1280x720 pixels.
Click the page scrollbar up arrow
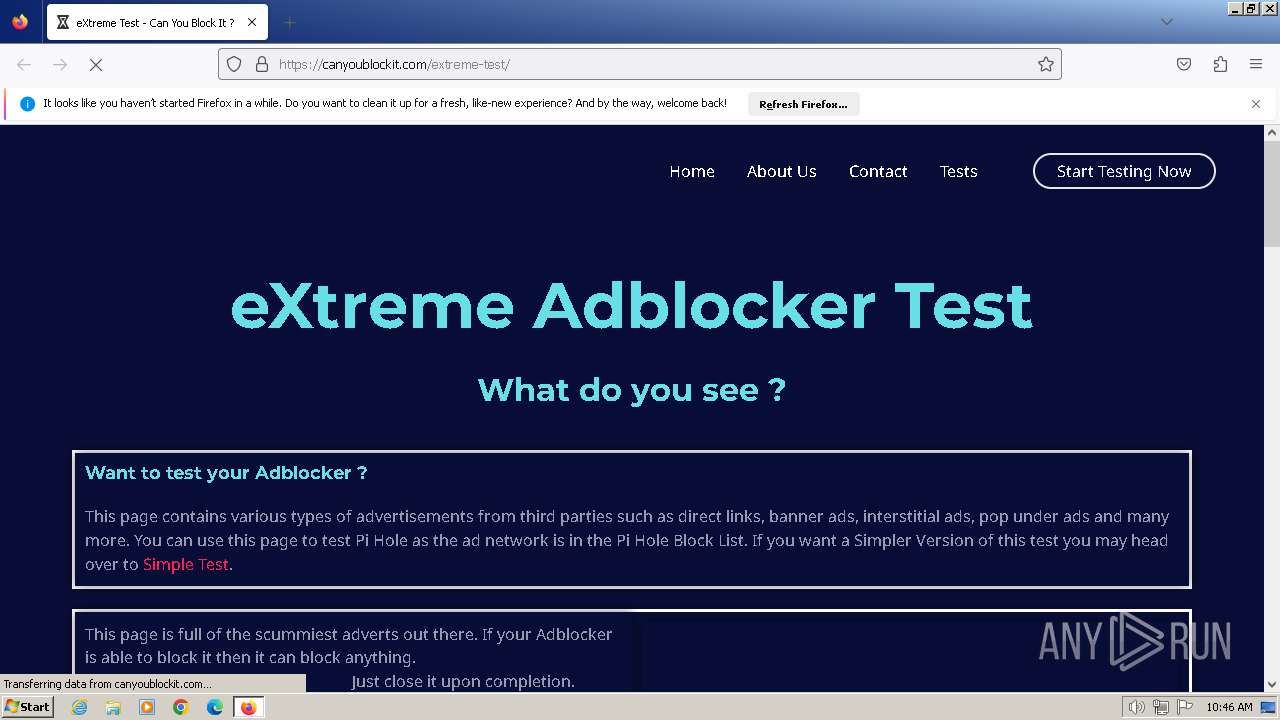click(x=1272, y=132)
